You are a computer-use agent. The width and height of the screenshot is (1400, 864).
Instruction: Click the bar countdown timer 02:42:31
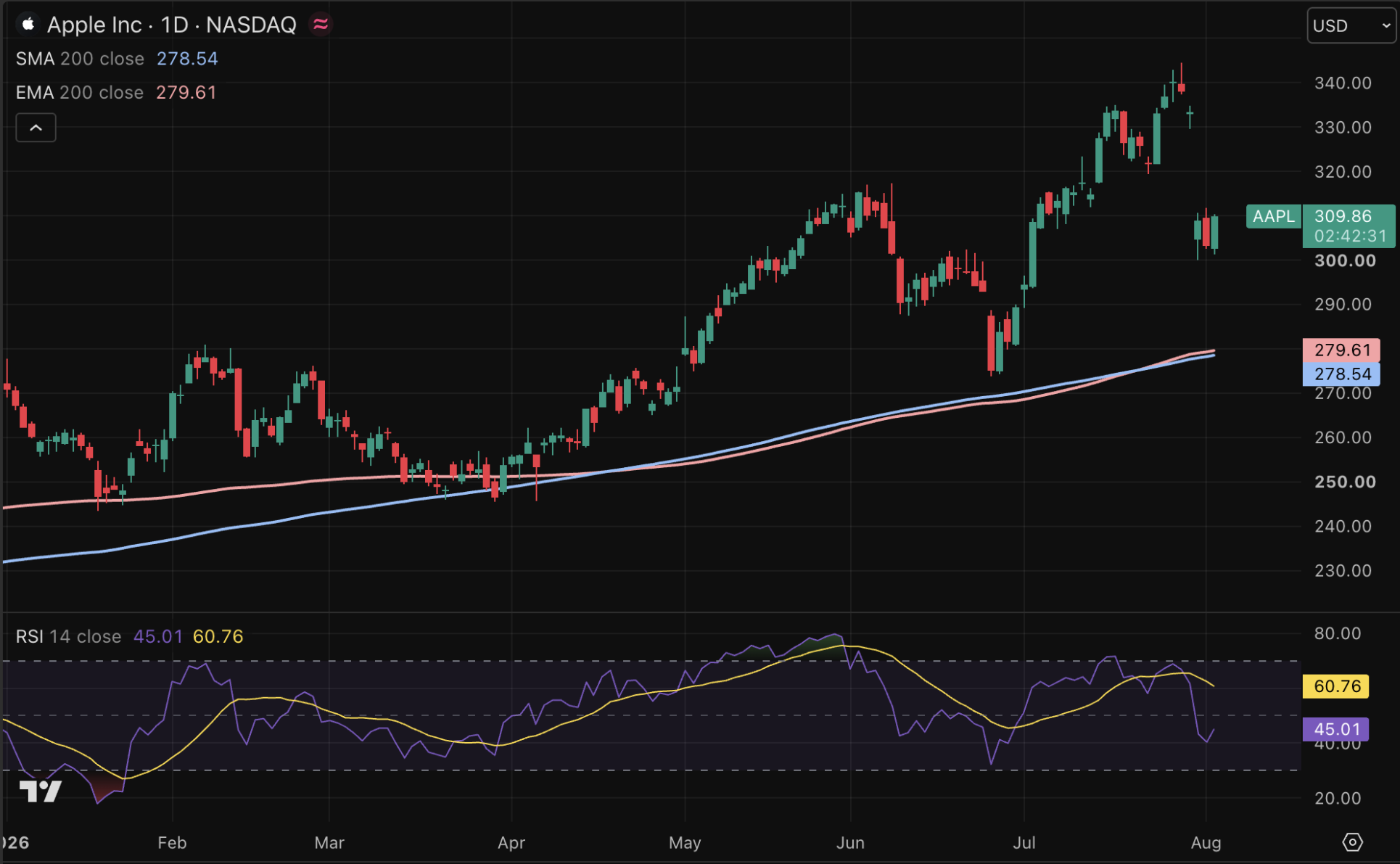[x=1350, y=236]
